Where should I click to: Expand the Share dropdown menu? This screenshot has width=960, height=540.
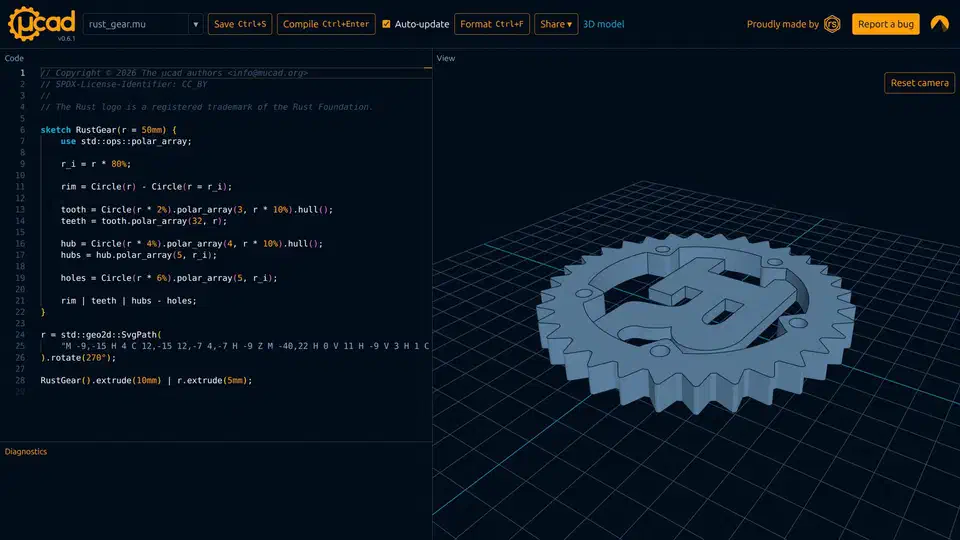coord(556,24)
